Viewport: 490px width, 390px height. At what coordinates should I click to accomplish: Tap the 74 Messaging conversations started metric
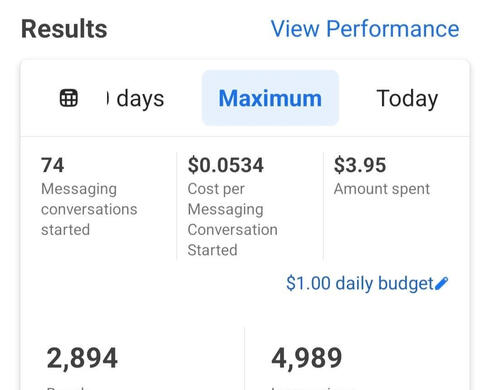(x=89, y=197)
